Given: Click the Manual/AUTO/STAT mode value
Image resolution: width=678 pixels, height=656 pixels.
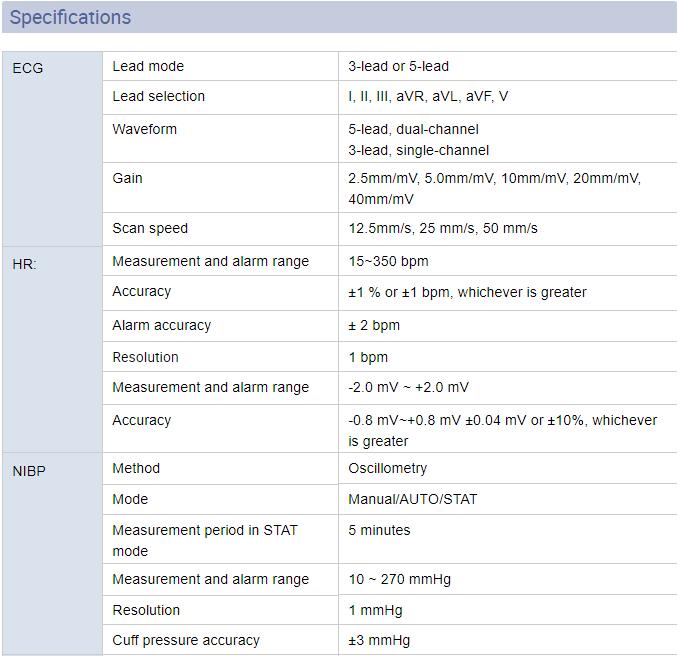Looking at the screenshot, I should pyautogui.click(x=413, y=499).
